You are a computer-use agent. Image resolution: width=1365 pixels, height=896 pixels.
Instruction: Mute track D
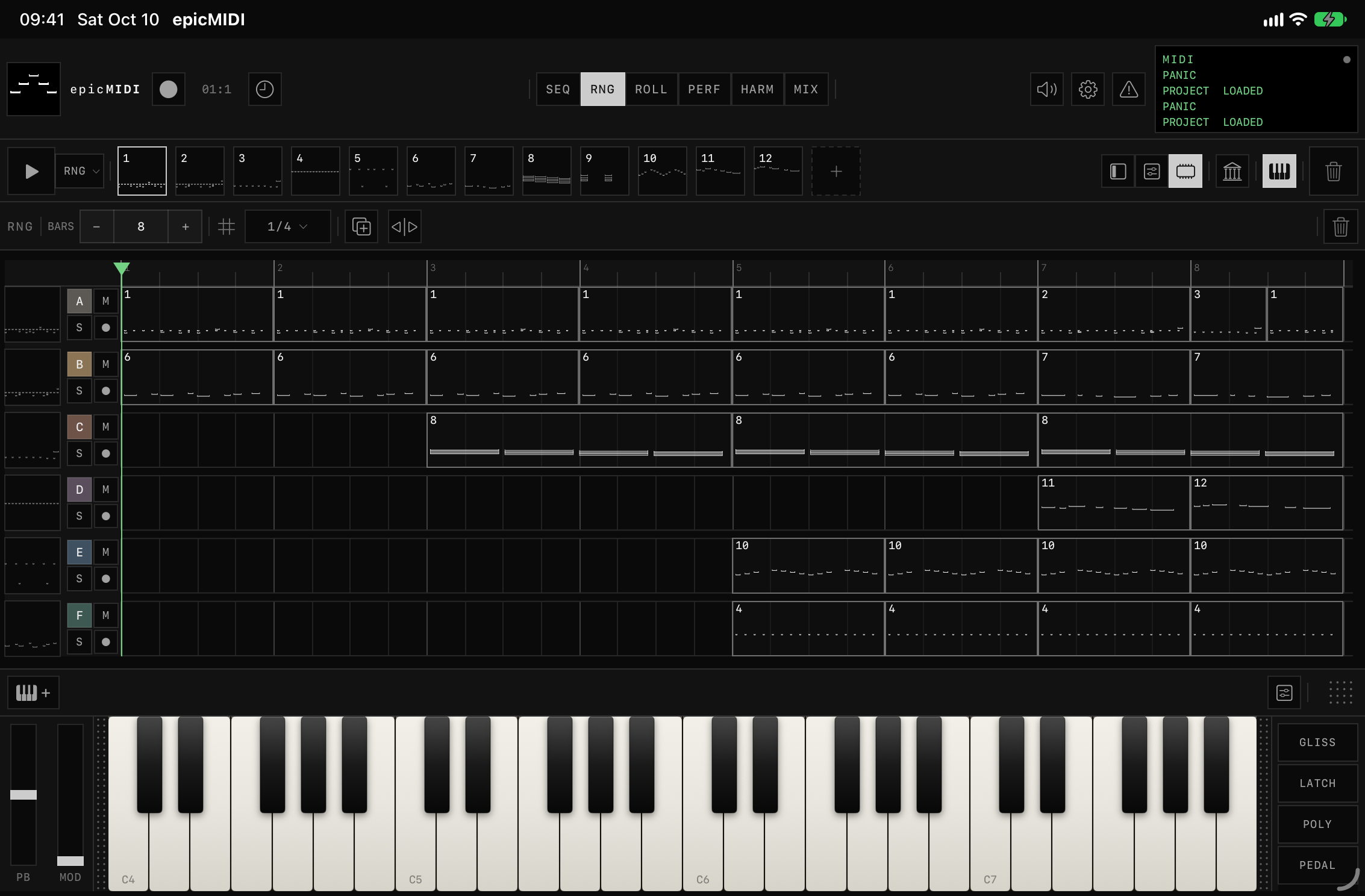[x=106, y=490]
